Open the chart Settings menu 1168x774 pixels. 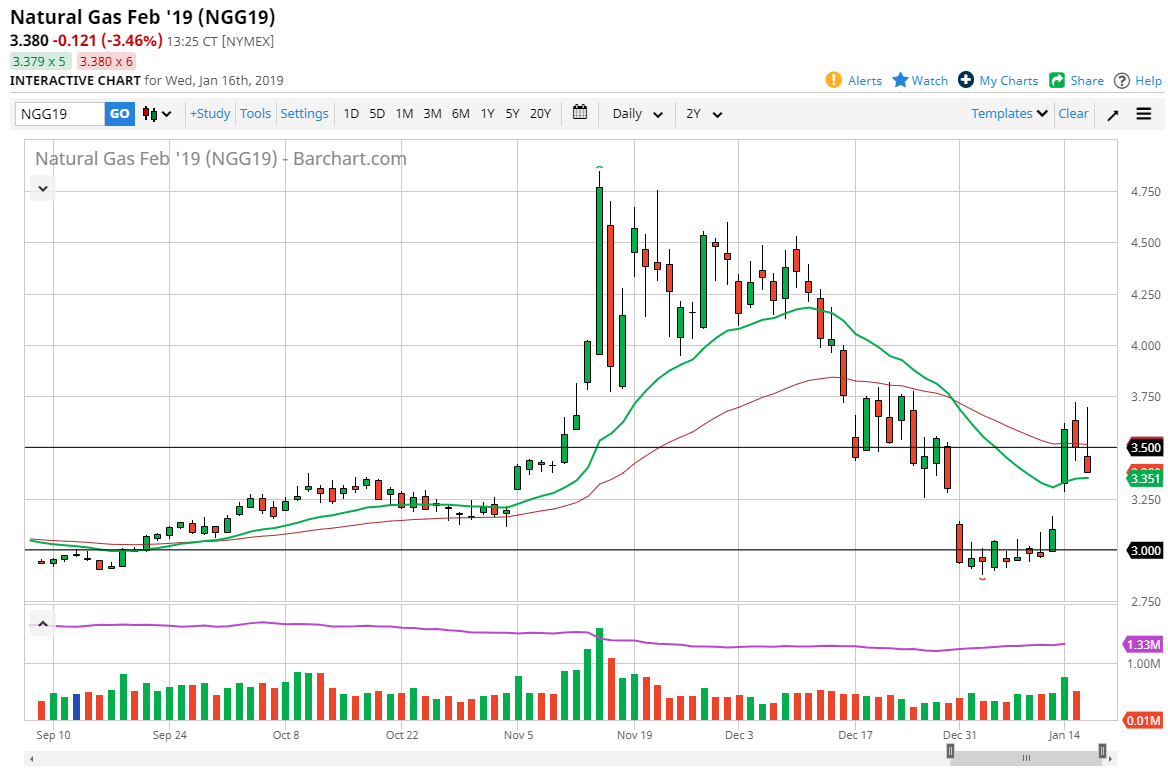click(304, 114)
